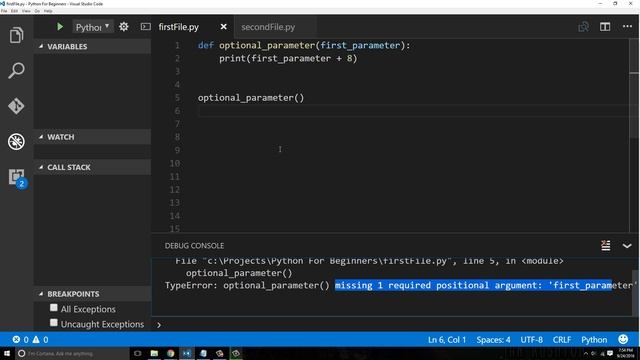Viewport: 640px width, 360px height.
Task: Open the File menu
Action: (4, 11)
